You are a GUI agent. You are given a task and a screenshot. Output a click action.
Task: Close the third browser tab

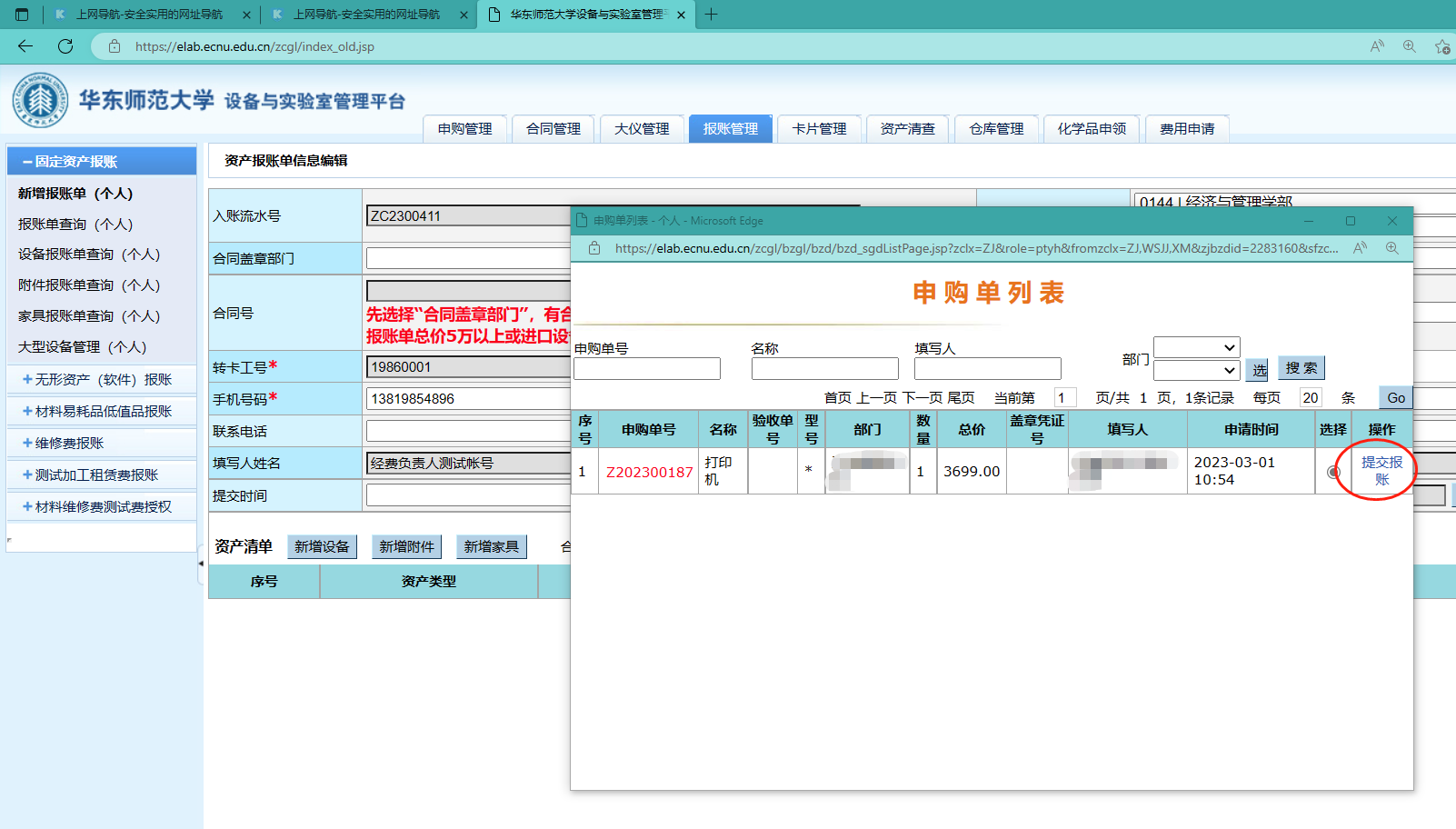pyautogui.click(x=681, y=15)
